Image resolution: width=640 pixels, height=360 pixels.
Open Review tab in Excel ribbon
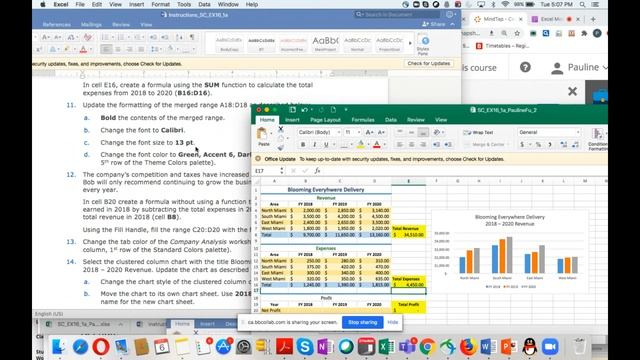pos(416,120)
